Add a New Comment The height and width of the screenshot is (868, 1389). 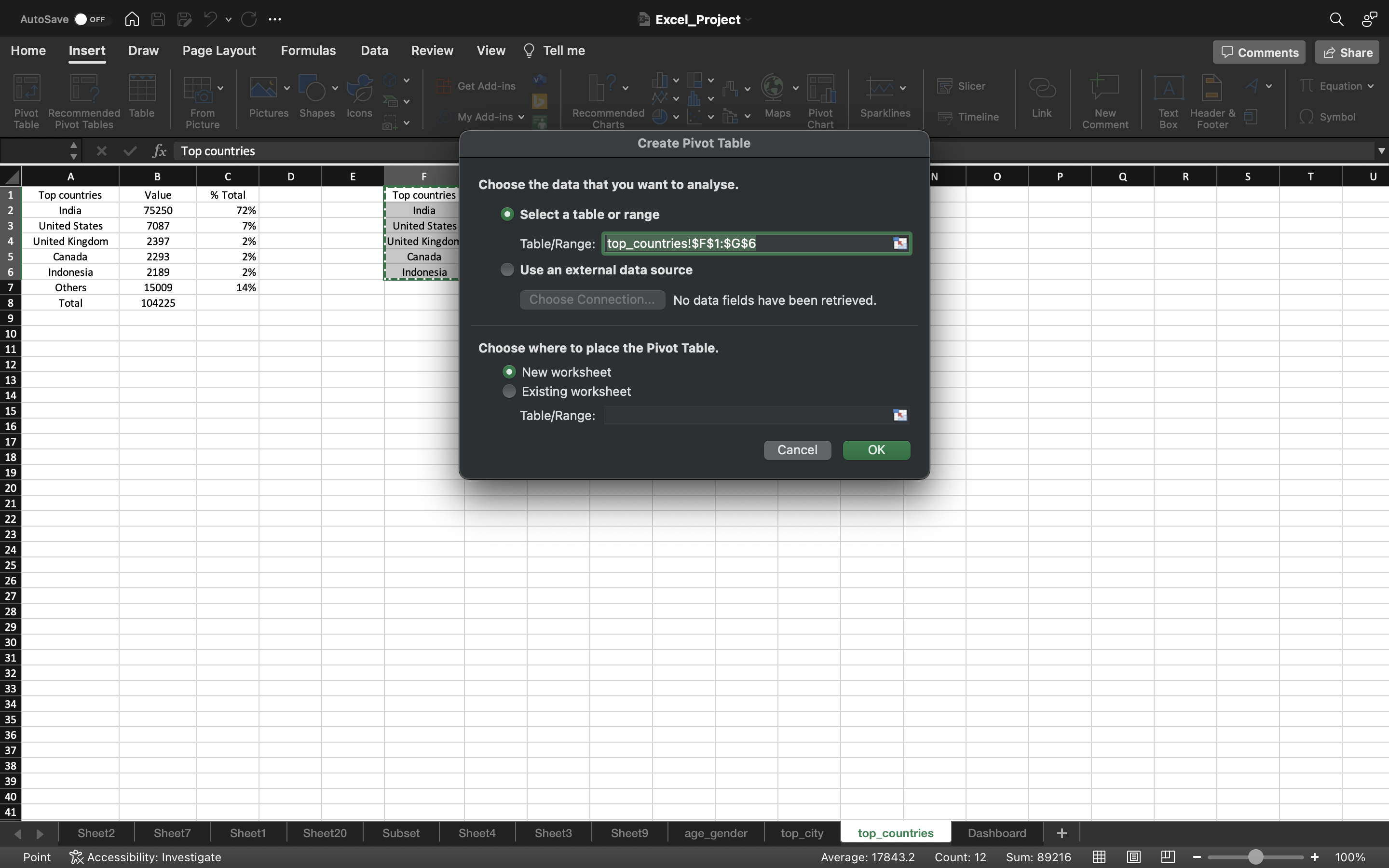pyautogui.click(x=1105, y=101)
